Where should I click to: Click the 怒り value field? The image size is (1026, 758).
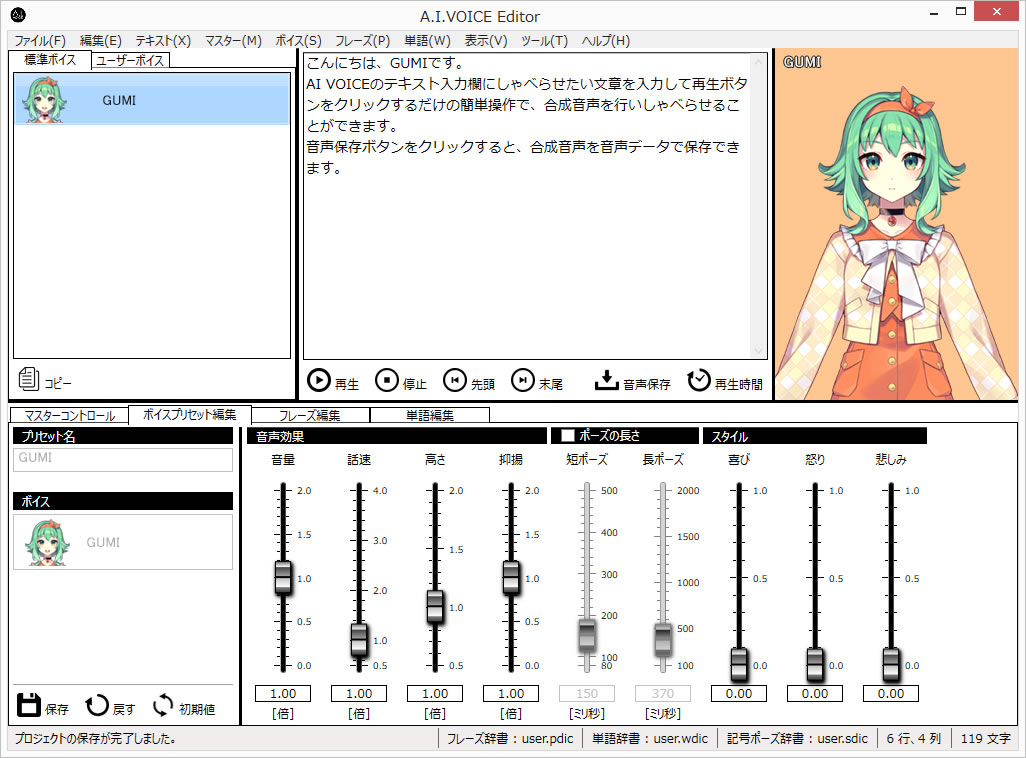[814, 693]
